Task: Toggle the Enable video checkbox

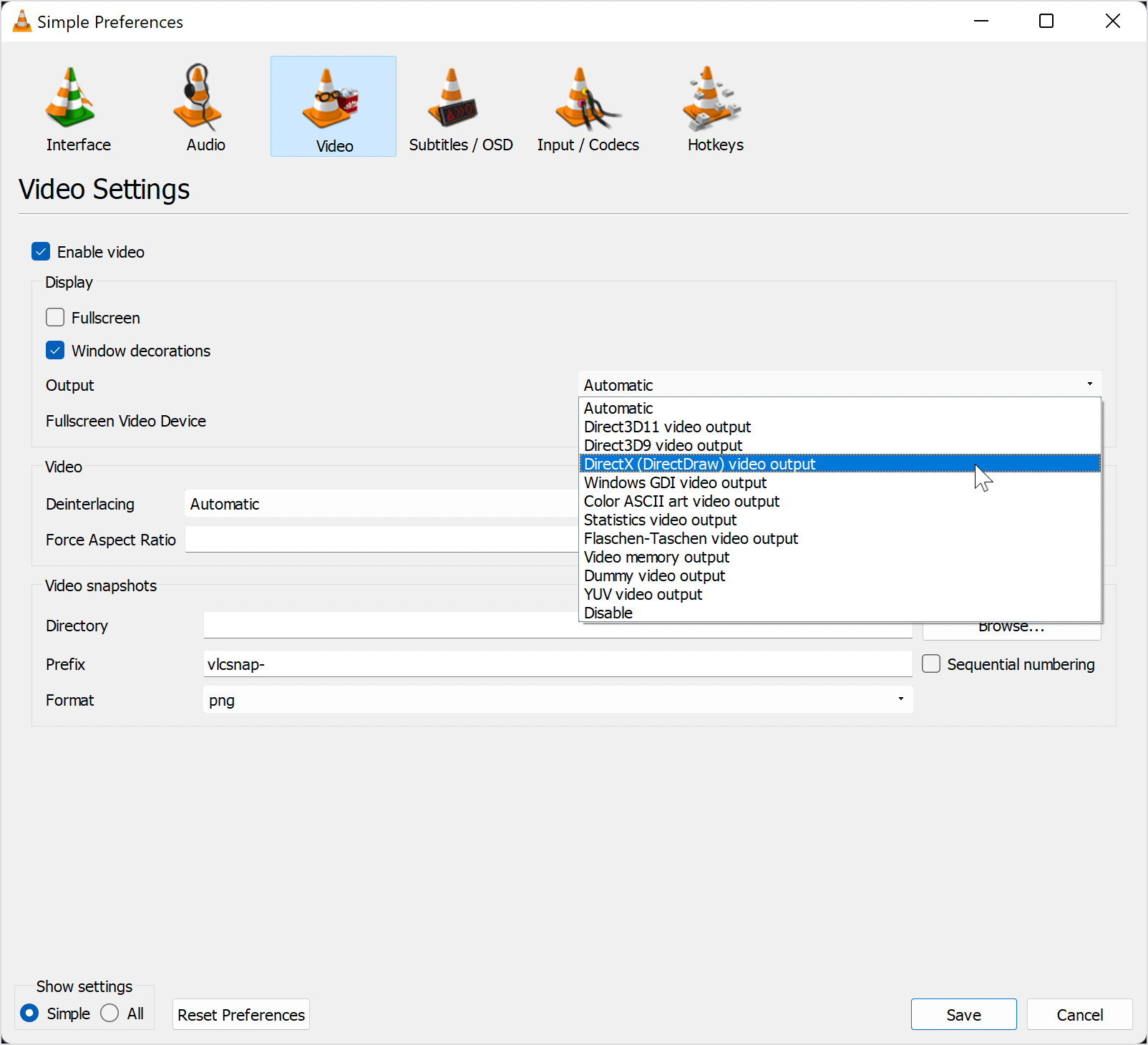Action: pyautogui.click(x=41, y=251)
